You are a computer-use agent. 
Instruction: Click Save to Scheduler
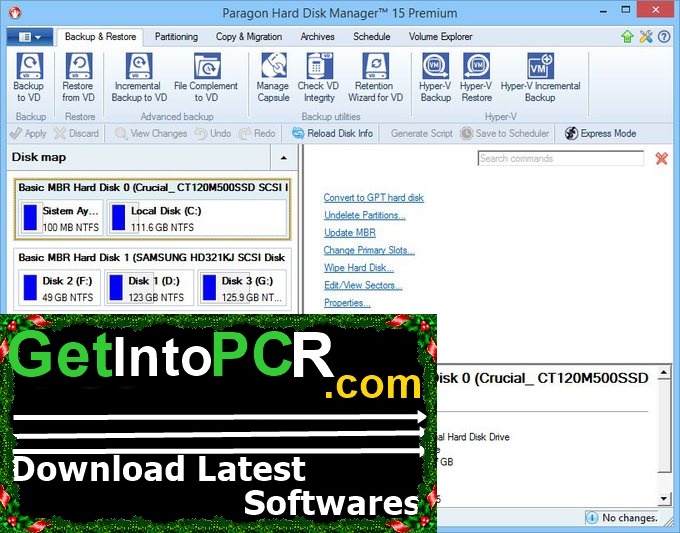click(x=505, y=133)
